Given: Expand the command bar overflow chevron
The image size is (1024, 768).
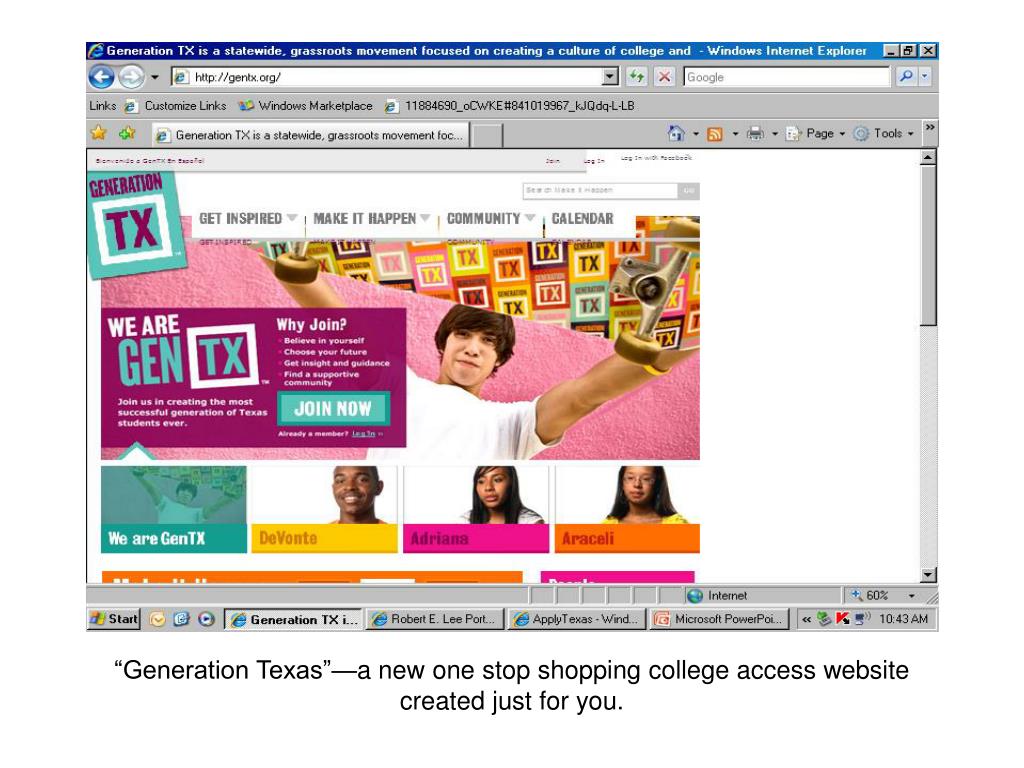Looking at the screenshot, I should (x=930, y=127).
